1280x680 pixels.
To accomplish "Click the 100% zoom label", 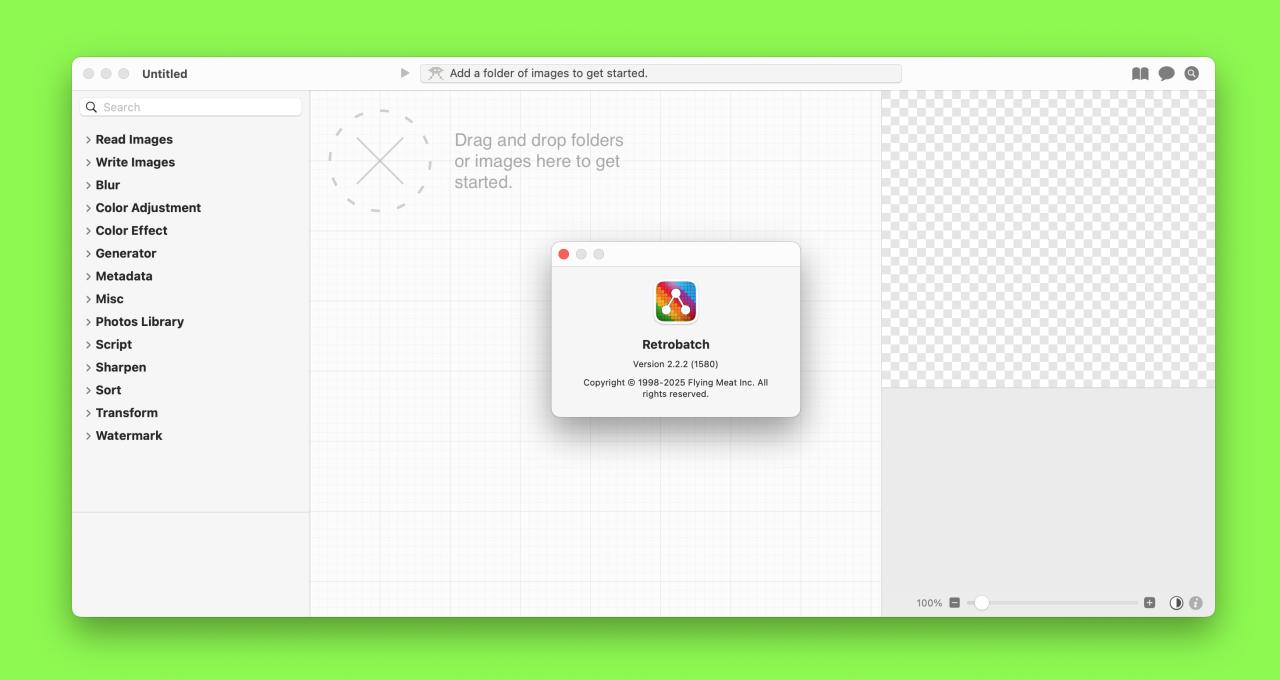I will pos(929,603).
